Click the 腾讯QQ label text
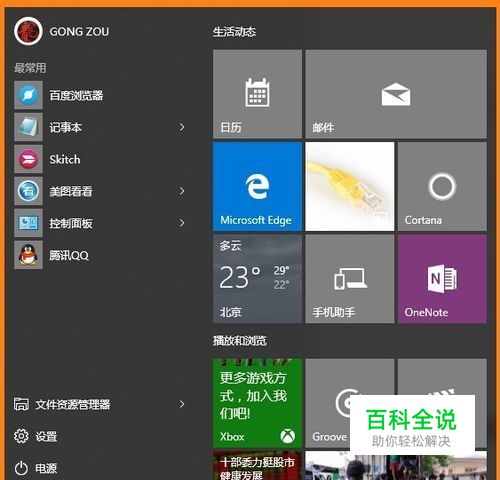The height and width of the screenshot is (480, 500). [69, 255]
